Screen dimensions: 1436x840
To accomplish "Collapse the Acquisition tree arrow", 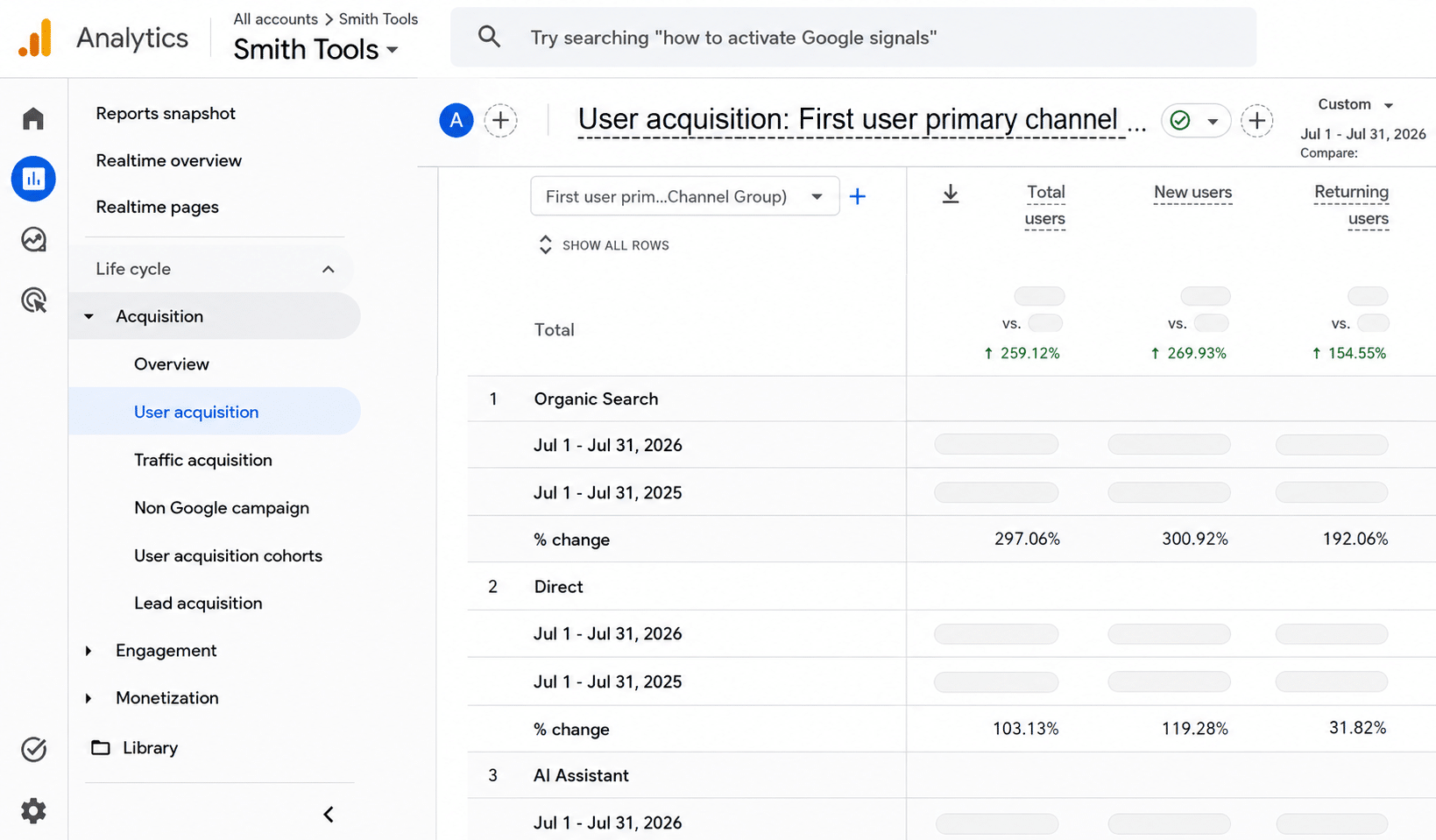I will (x=88, y=316).
